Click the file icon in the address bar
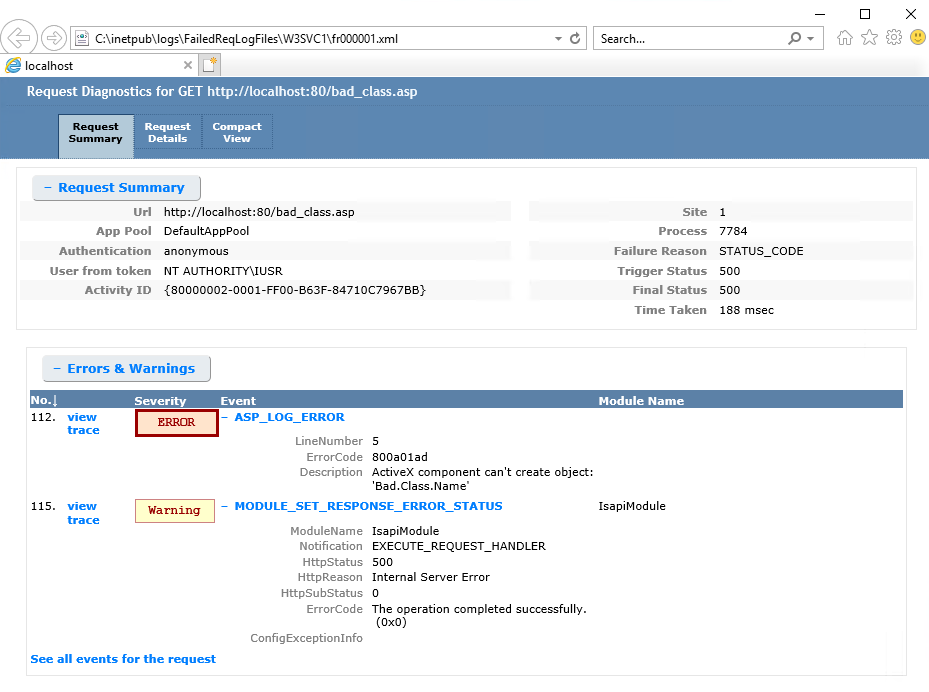 point(82,39)
